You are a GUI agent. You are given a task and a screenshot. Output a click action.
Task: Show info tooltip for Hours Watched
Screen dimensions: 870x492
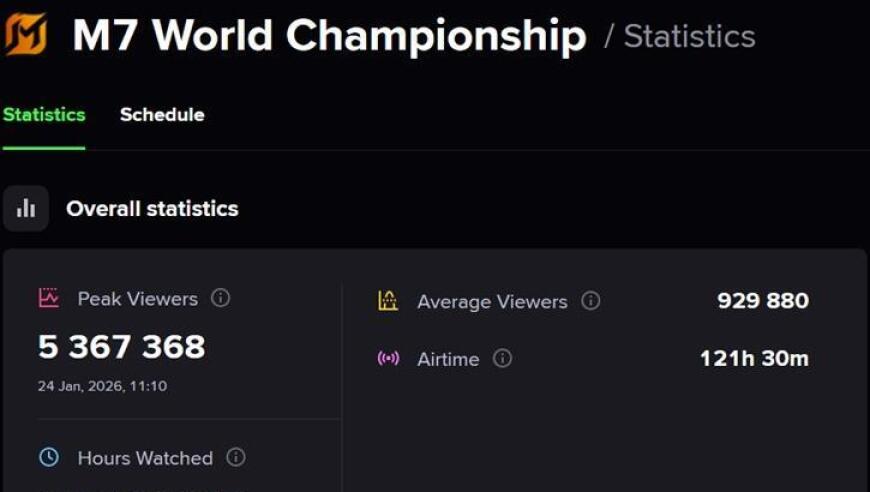tap(236, 457)
